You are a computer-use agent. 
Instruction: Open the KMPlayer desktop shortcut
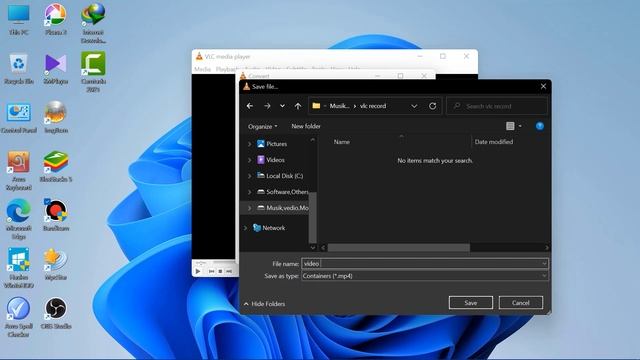click(56, 69)
